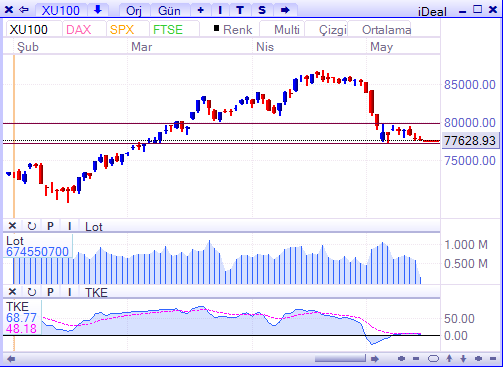The width and height of the screenshot is (503, 367).
Task: Click the down arrow in the bottom bar
Action: pyautogui.click(x=463, y=359)
